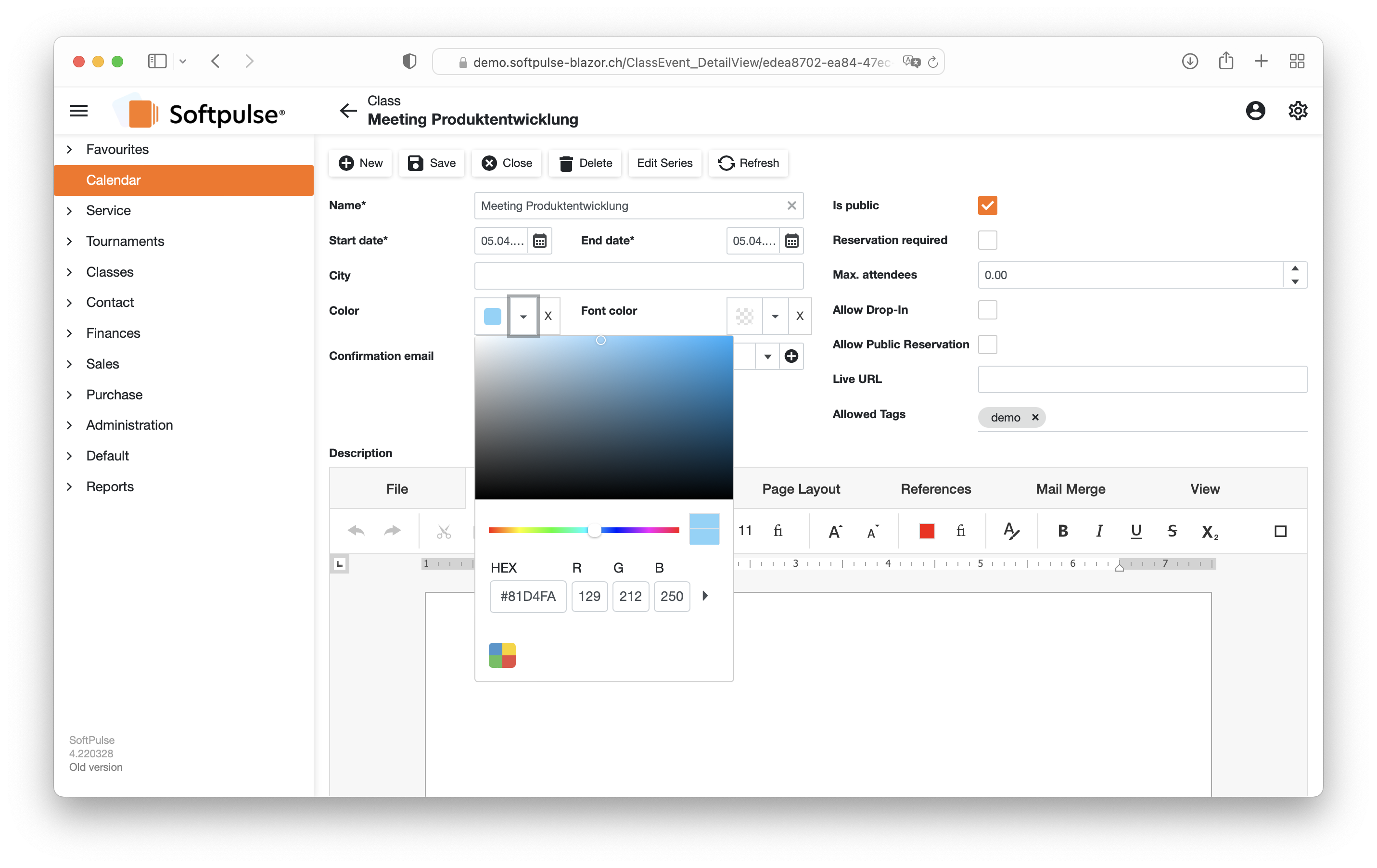Go back using the Class arrow
Image resolution: width=1377 pixels, height=868 pixels.
point(348,110)
